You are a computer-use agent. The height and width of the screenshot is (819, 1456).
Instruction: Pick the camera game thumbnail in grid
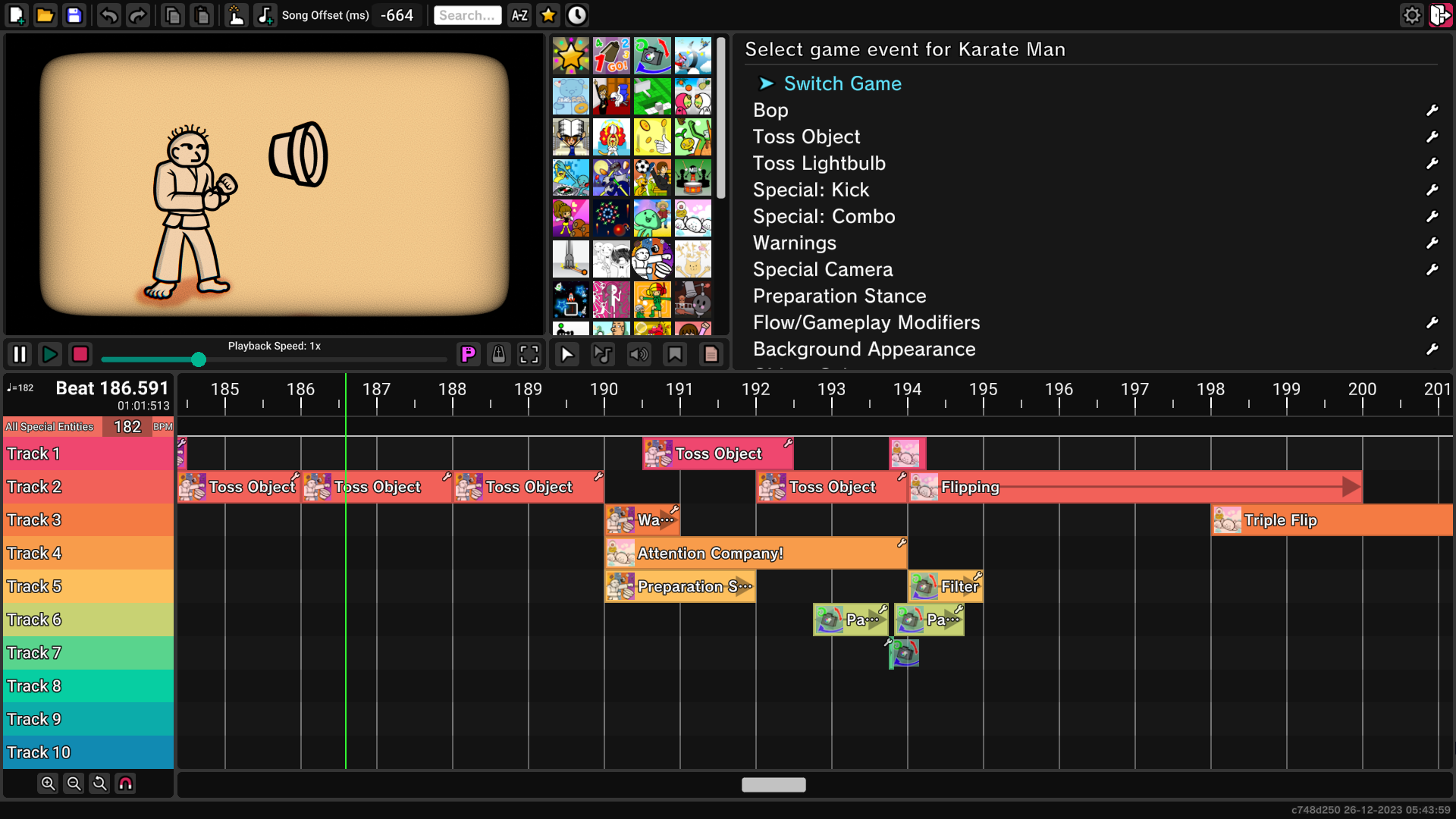[x=652, y=56]
